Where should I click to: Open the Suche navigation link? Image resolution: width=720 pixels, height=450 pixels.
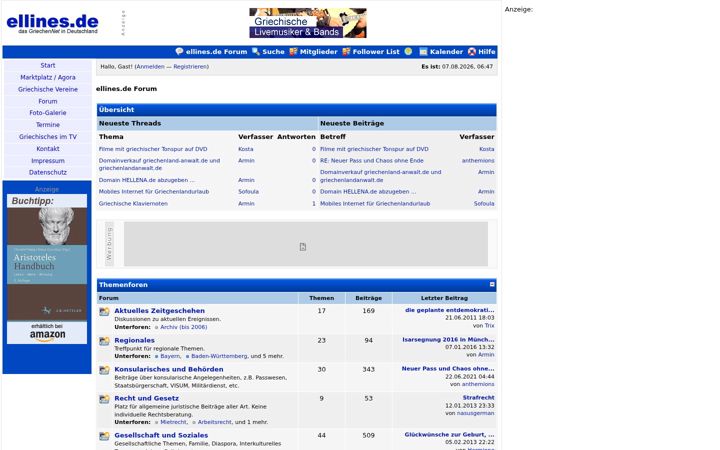tap(273, 51)
